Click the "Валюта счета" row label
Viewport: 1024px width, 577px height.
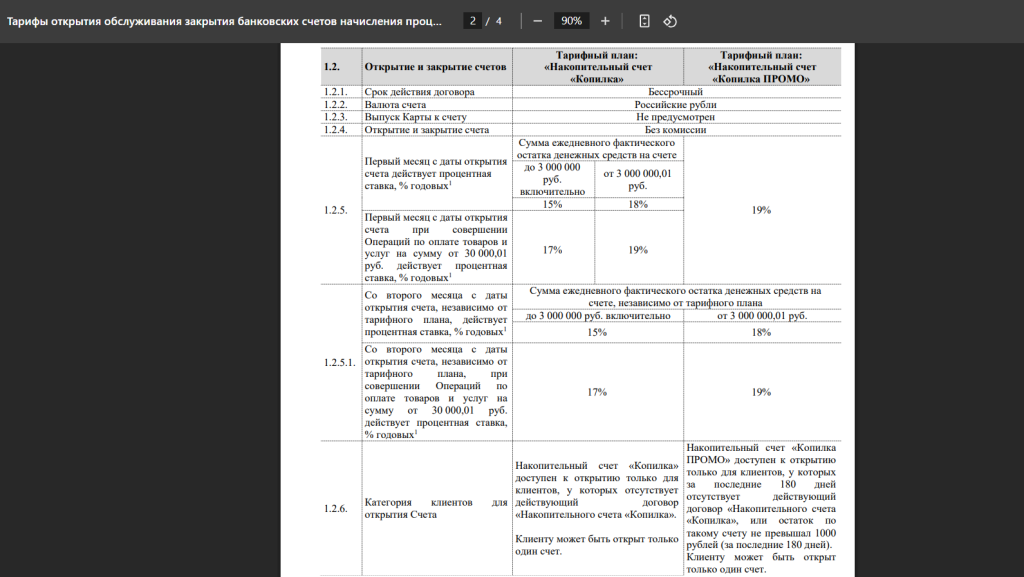click(397, 104)
